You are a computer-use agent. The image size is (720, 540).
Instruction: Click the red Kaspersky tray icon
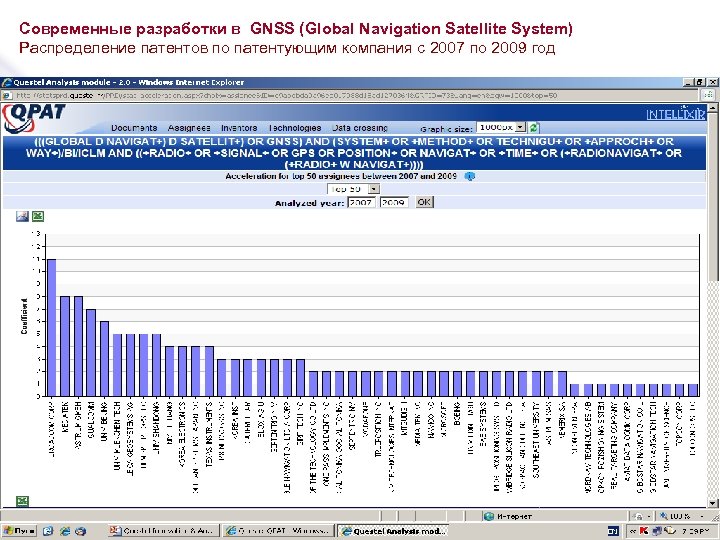644,531
